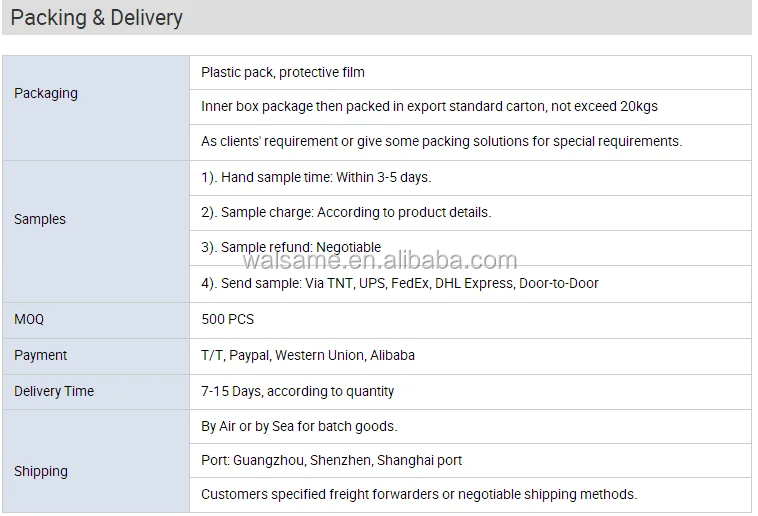This screenshot has width=758, height=516.
Task: Click the Packing & Delivery heading
Action: click(x=97, y=19)
